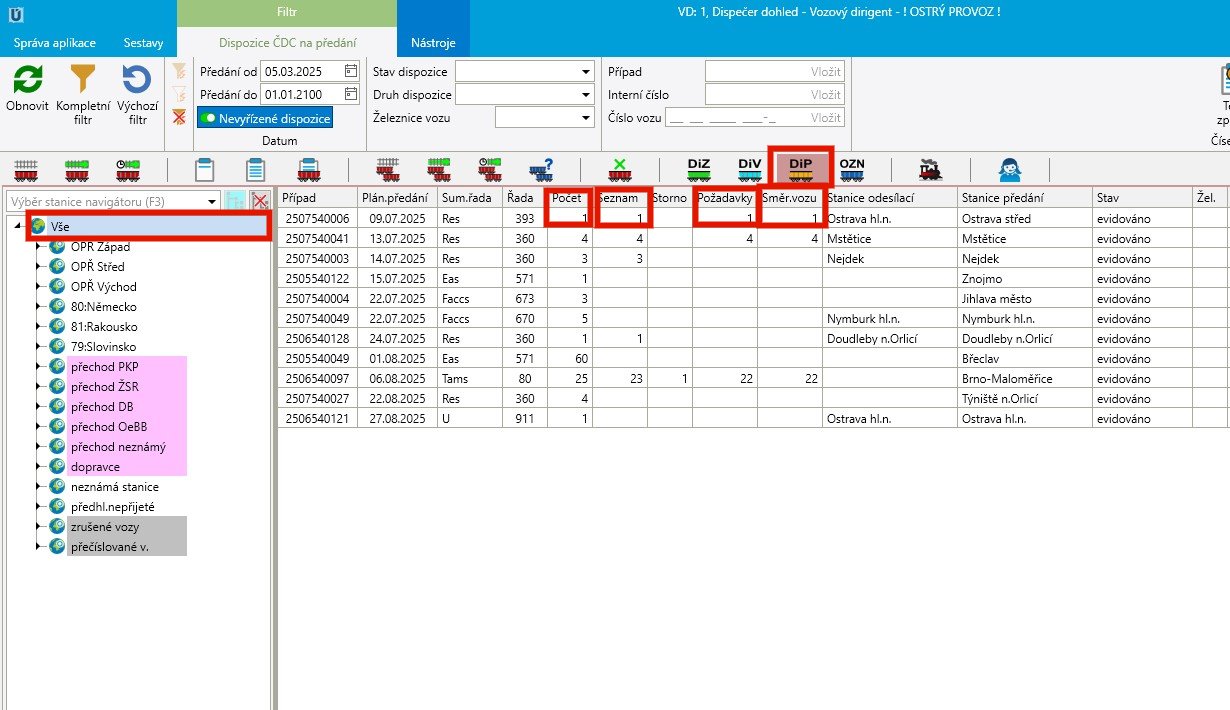The width and height of the screenshot is (1230, 710).
Task: Reset with Výchozí filtr icon
Action: coord(137,81)
